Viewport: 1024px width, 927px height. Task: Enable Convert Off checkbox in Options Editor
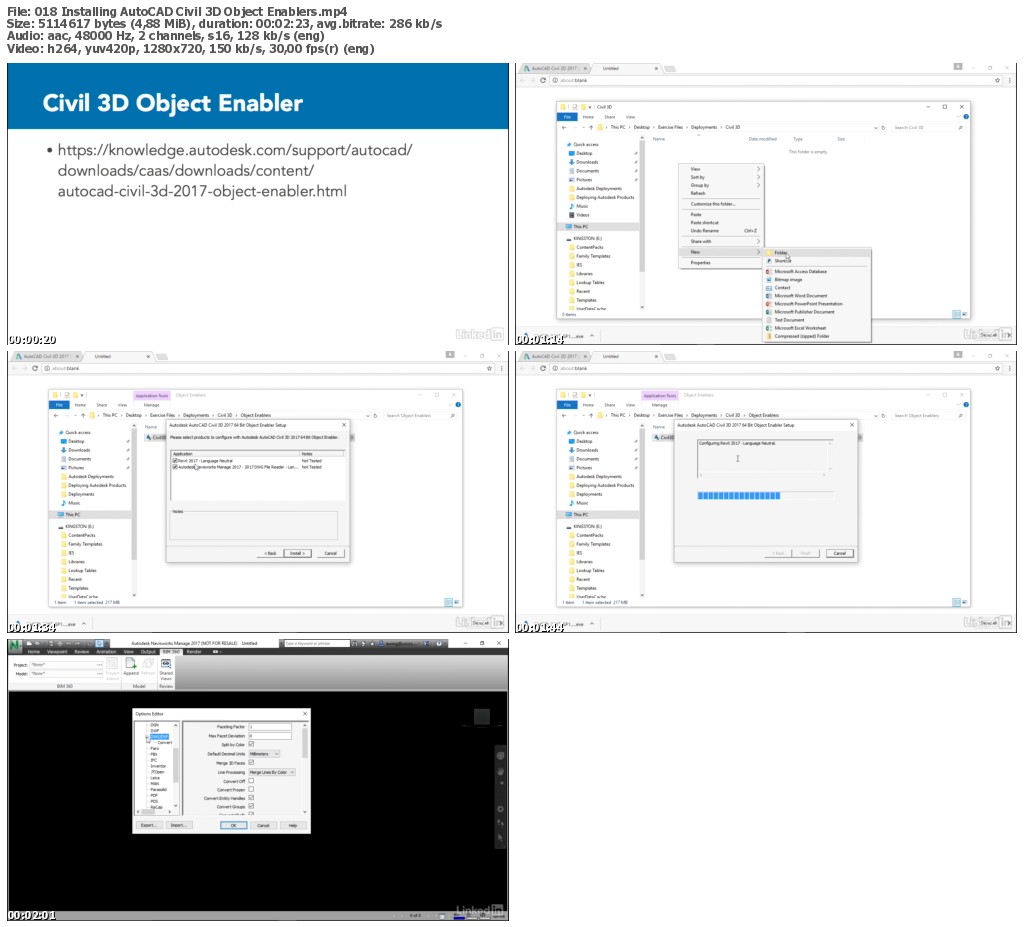[251, 781]
